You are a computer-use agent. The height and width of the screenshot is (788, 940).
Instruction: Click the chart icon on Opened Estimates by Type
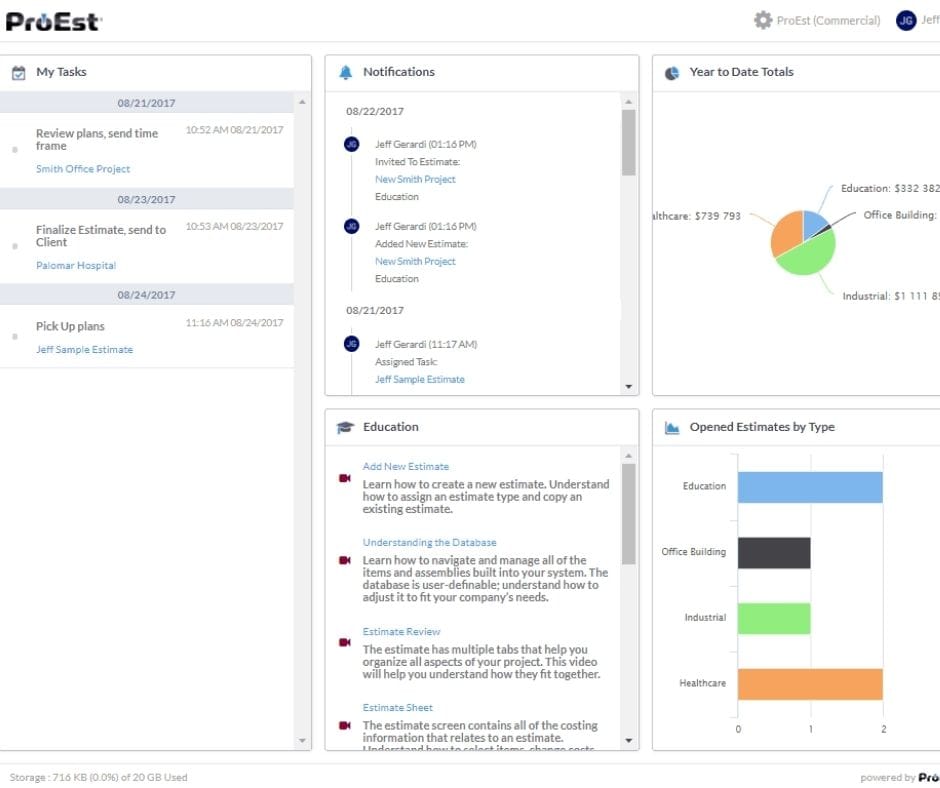point(670,426)
